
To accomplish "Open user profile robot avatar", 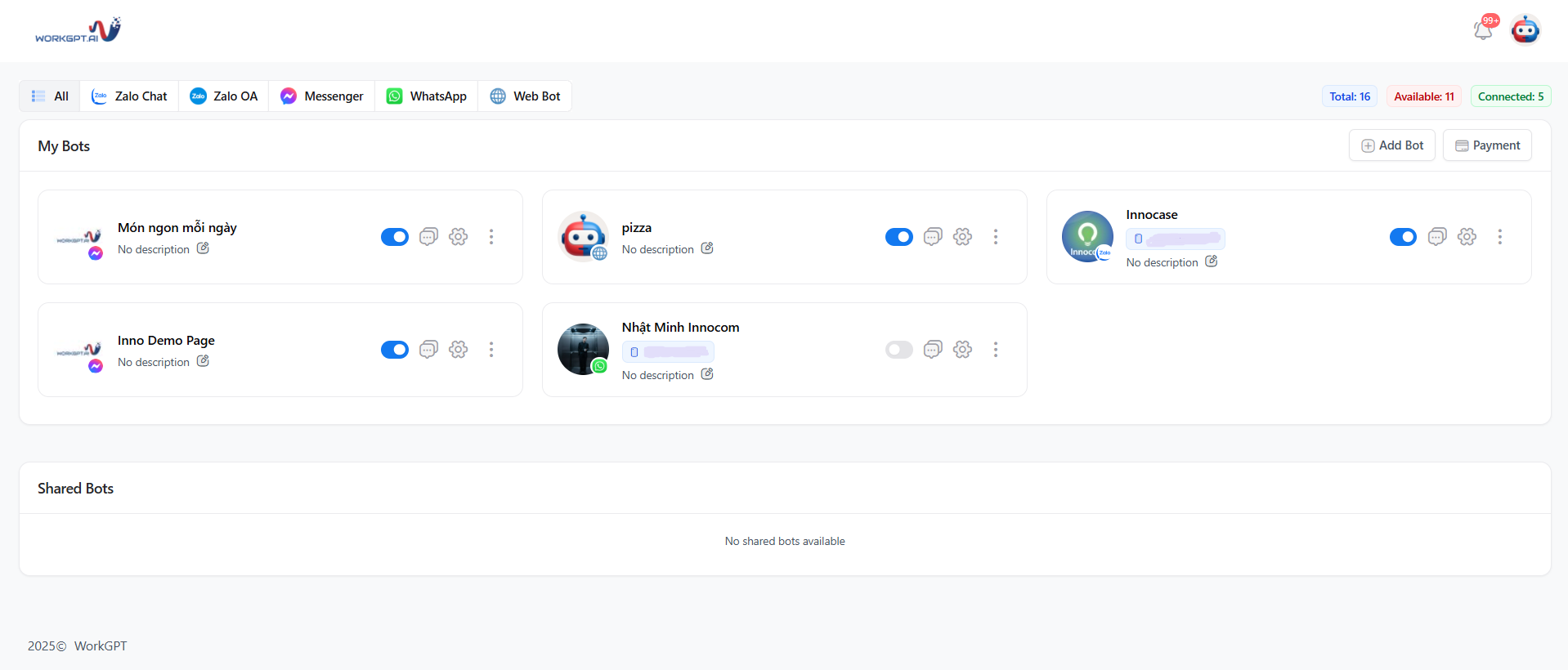I will (1525, 30).
